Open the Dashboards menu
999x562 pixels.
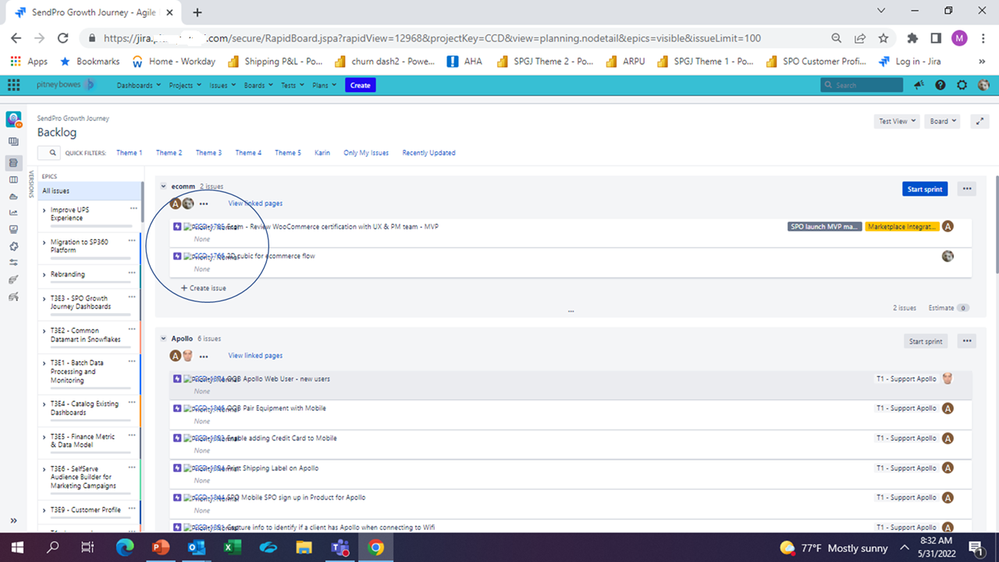coord(138,85)
